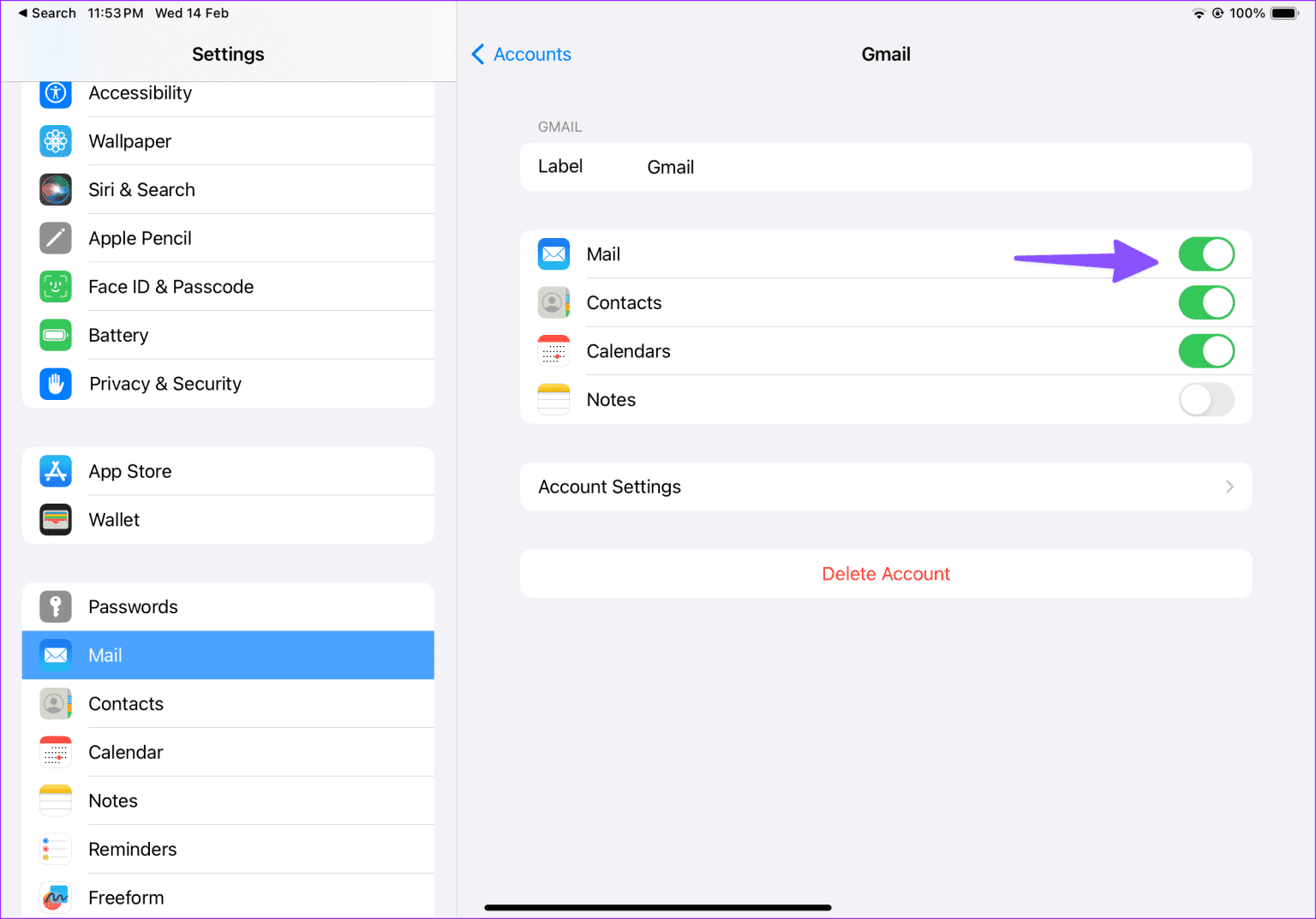Viewport: 1316px width, 919px height.
Task: Tap the Wallet label
Action: 114,520
